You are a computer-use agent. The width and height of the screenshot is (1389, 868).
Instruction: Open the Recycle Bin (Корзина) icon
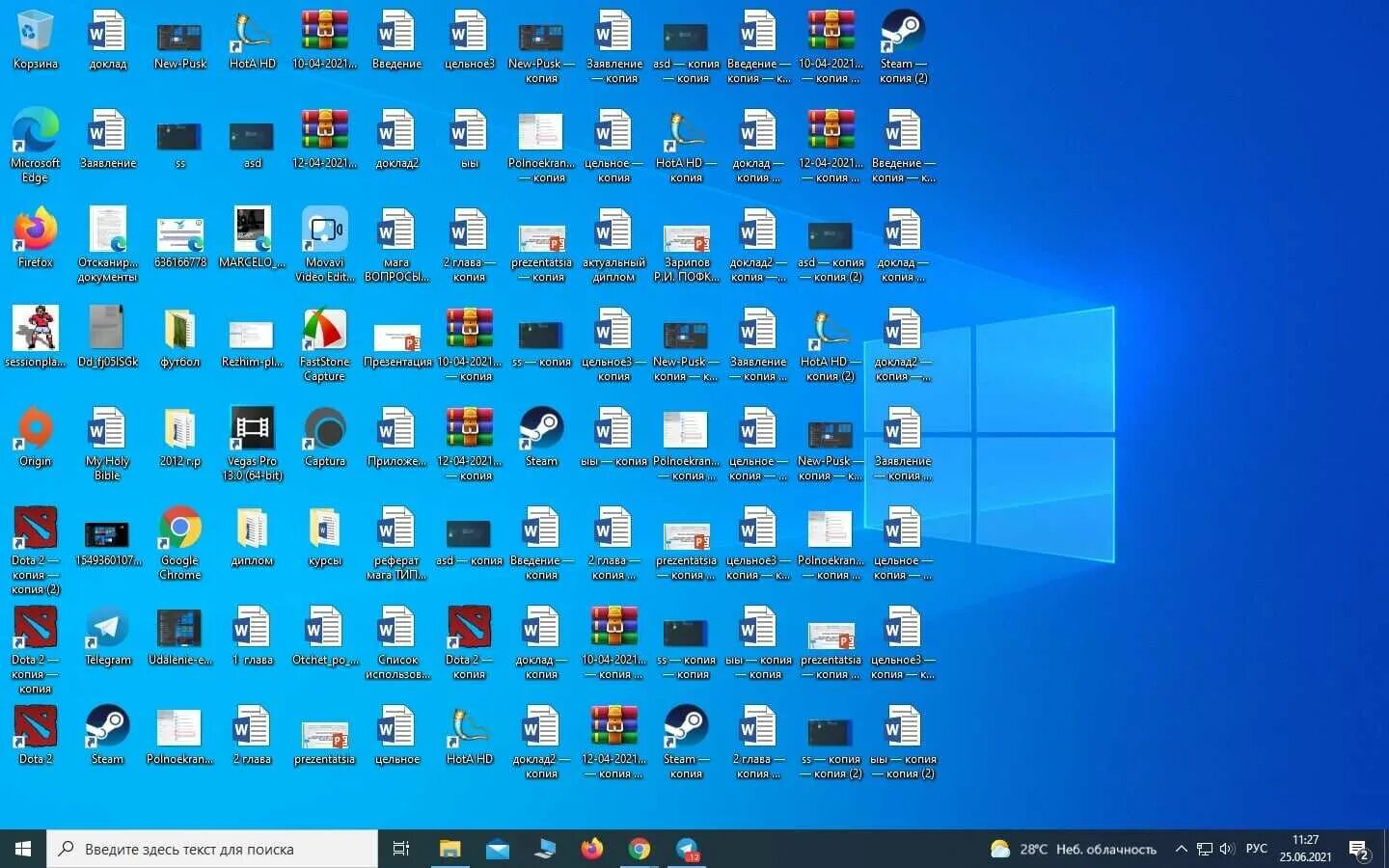pyautogui.click(x=35, y=41)
